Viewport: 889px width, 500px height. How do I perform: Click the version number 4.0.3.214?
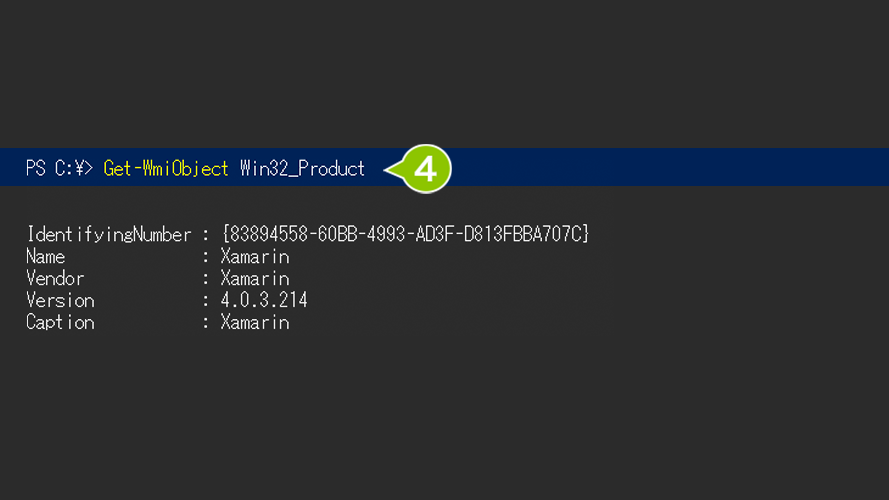pyautogui.click(x=264, y=300)
